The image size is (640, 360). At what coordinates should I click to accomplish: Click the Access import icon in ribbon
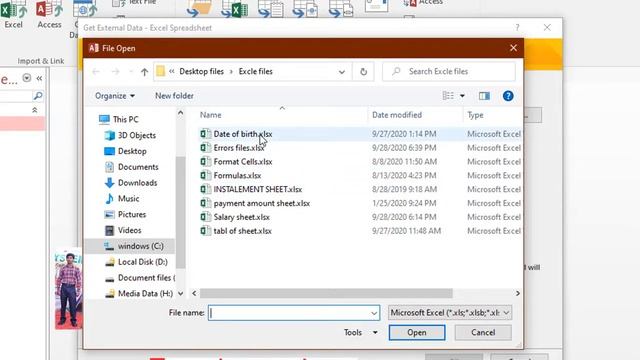(x=49, y=14)
